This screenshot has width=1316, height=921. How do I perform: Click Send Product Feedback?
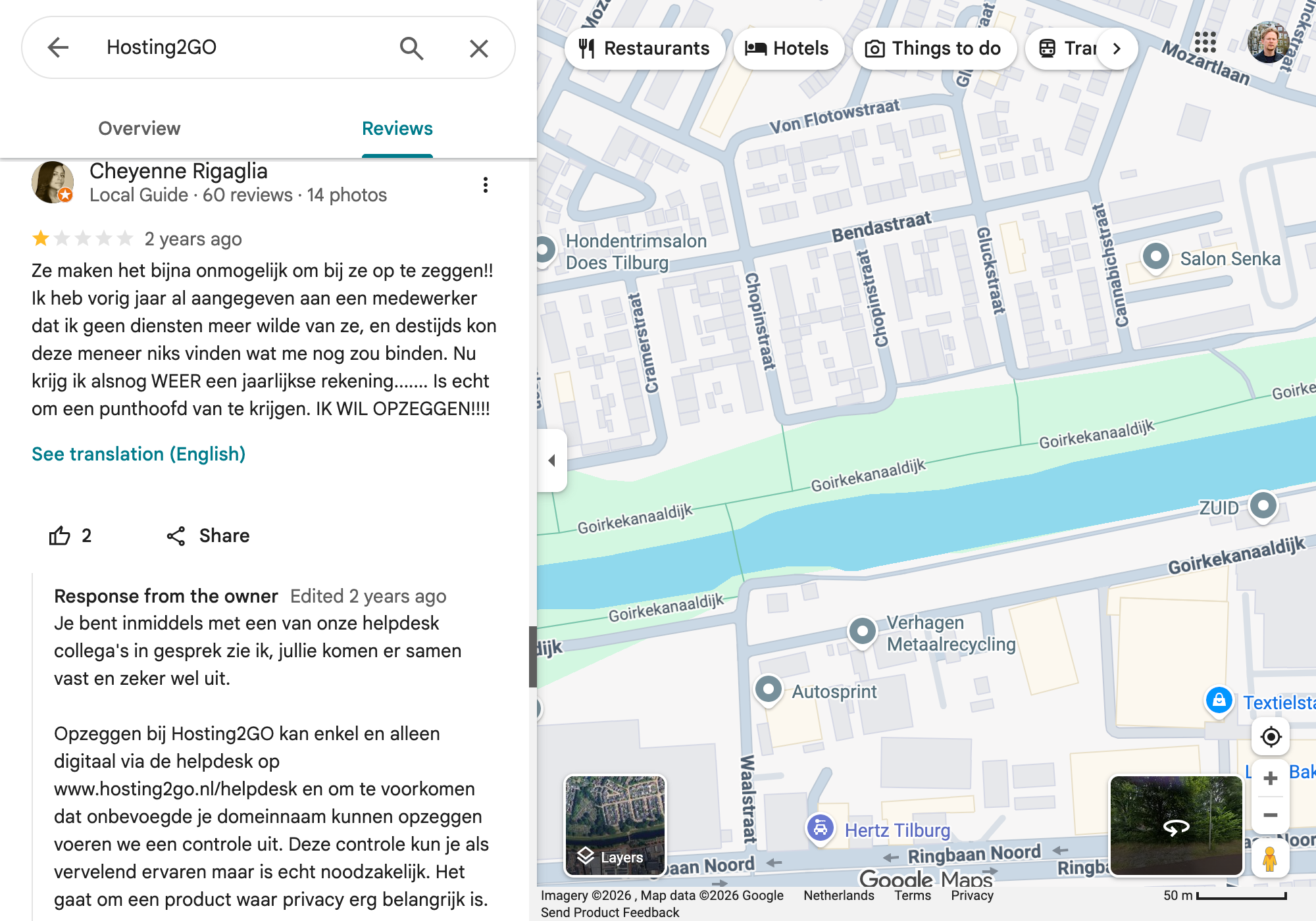(609, 912)
